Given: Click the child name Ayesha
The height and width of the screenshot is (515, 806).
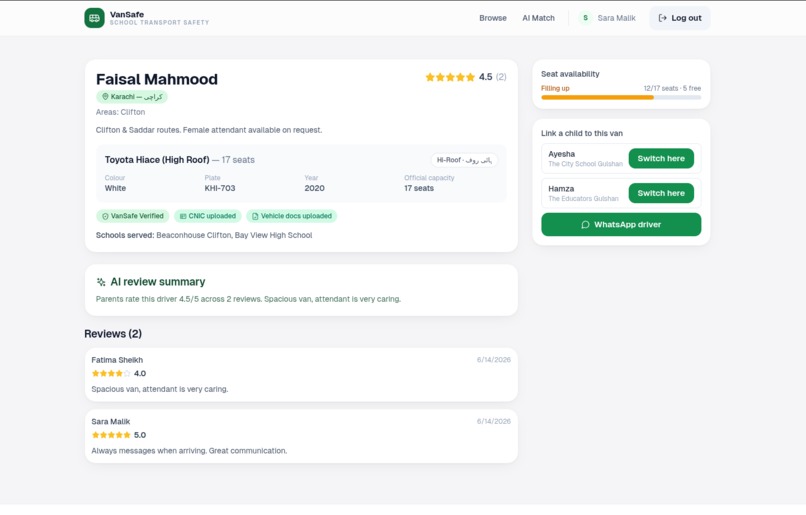Looking at the screenshot, I should pyautogui.click(x=561, y=154).
